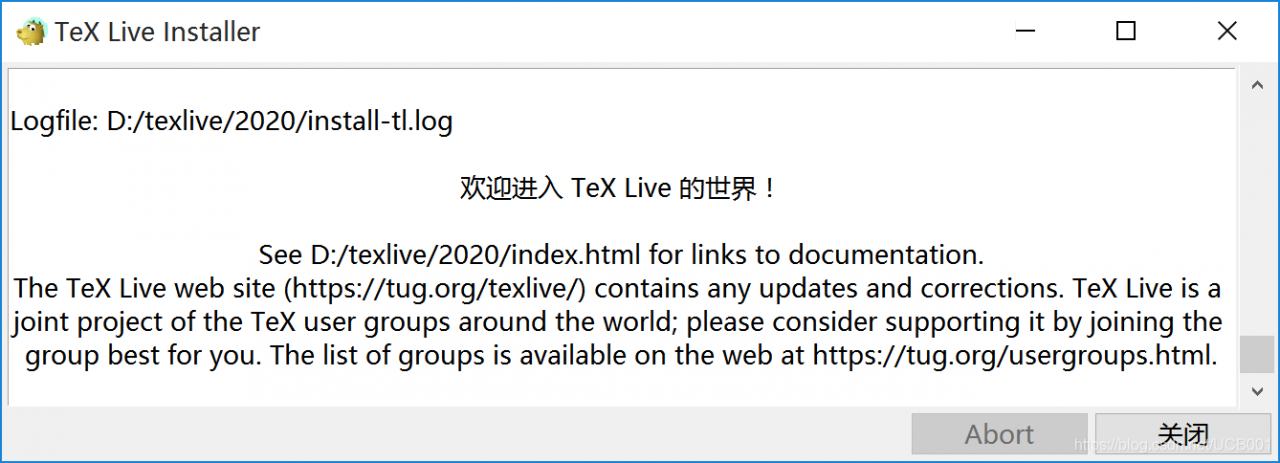This screenshot has width=1280, height=463.
Task: Click the 'group best for you' text line
Action: (621, 355)
